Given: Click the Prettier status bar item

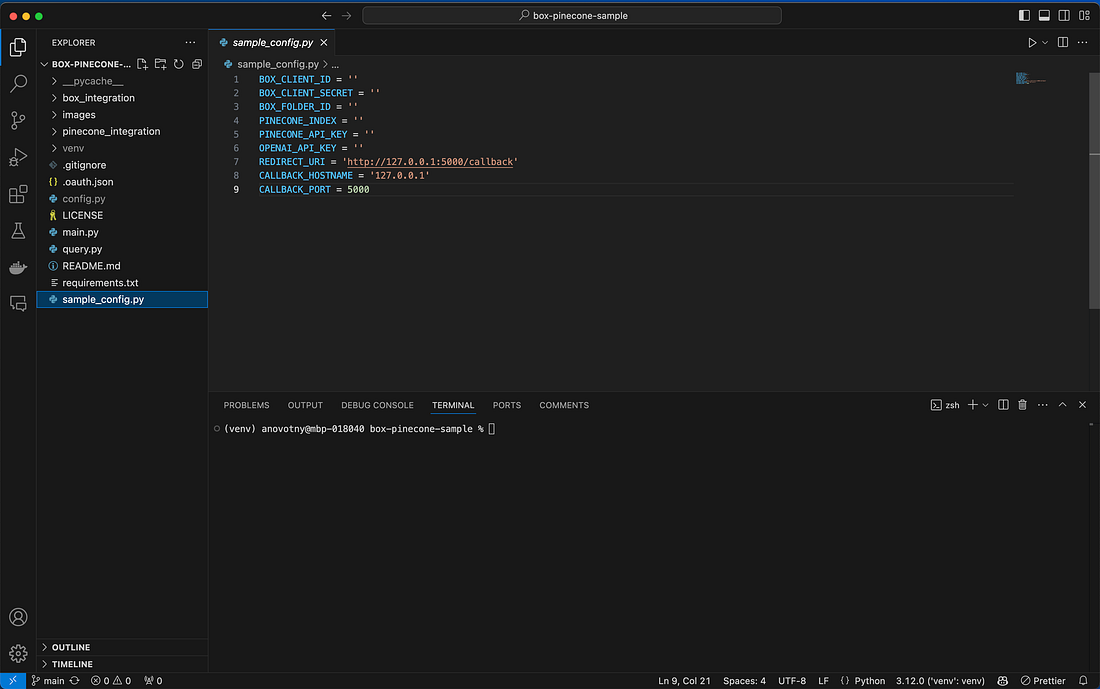Looking at the screenshot, I should 1042,681.
